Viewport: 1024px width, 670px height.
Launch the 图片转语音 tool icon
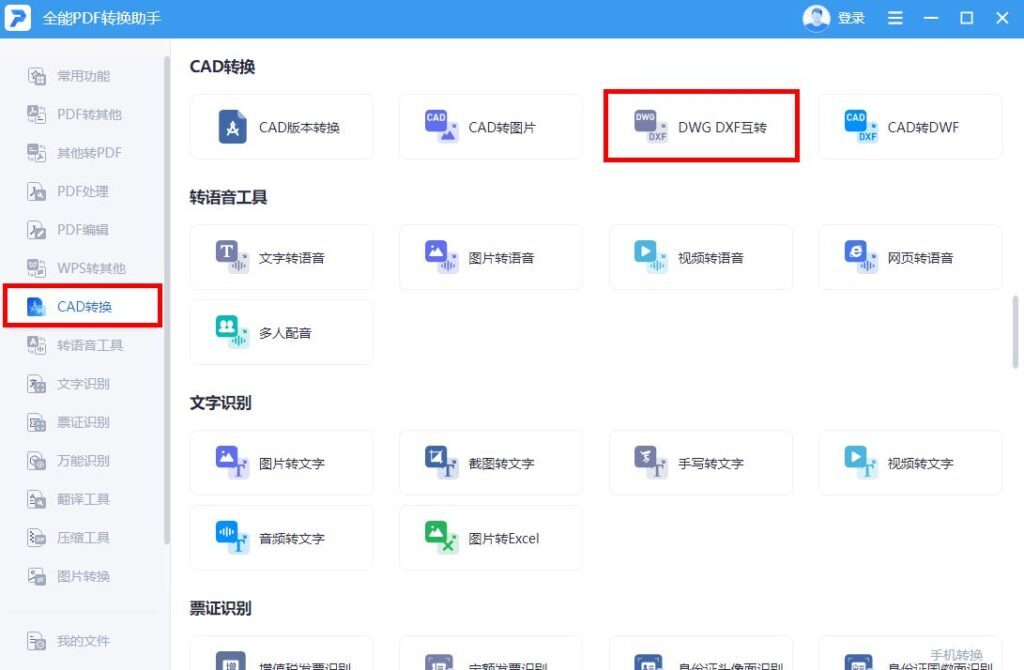[441, 257]
